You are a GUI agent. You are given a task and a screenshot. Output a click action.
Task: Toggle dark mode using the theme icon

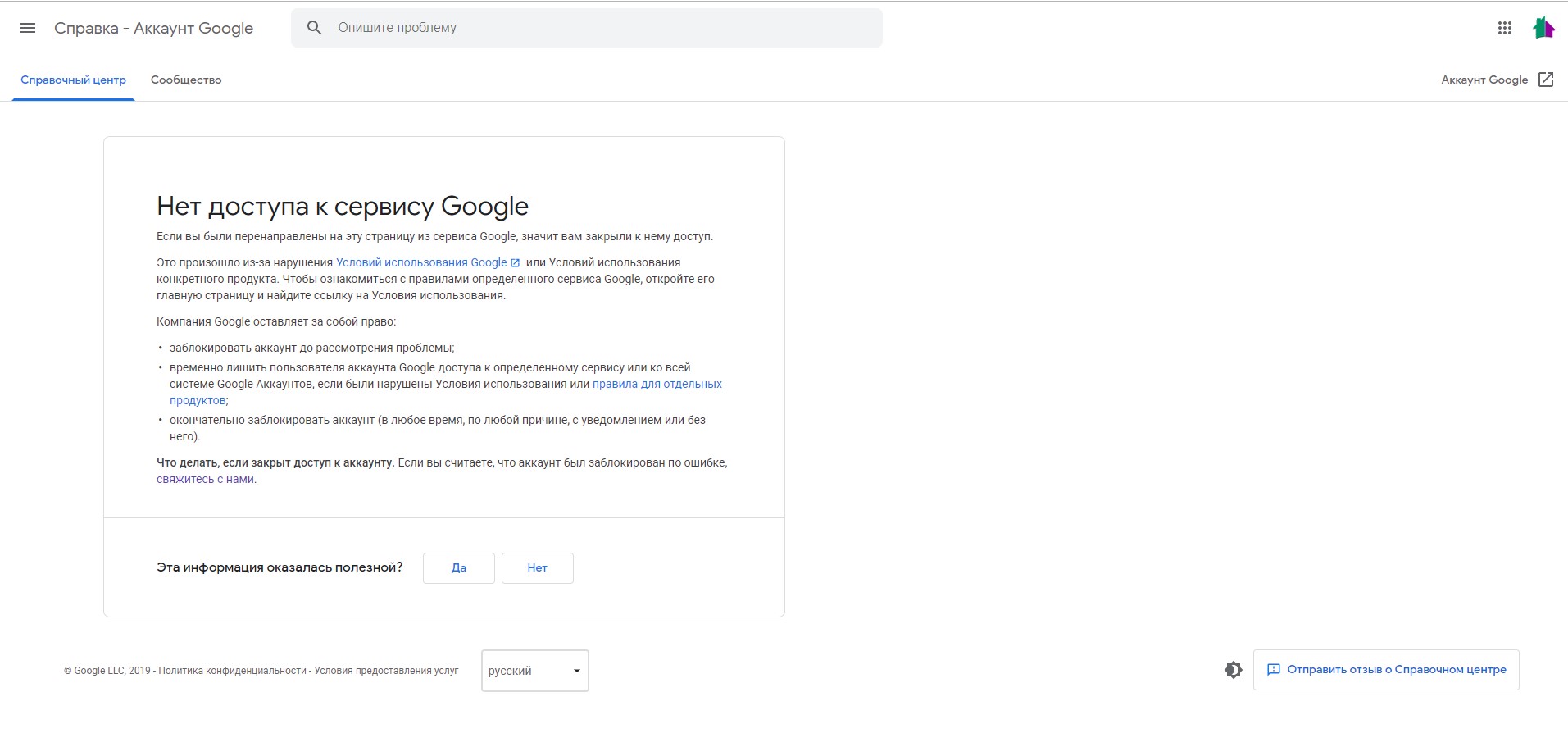click(1234, 669)
